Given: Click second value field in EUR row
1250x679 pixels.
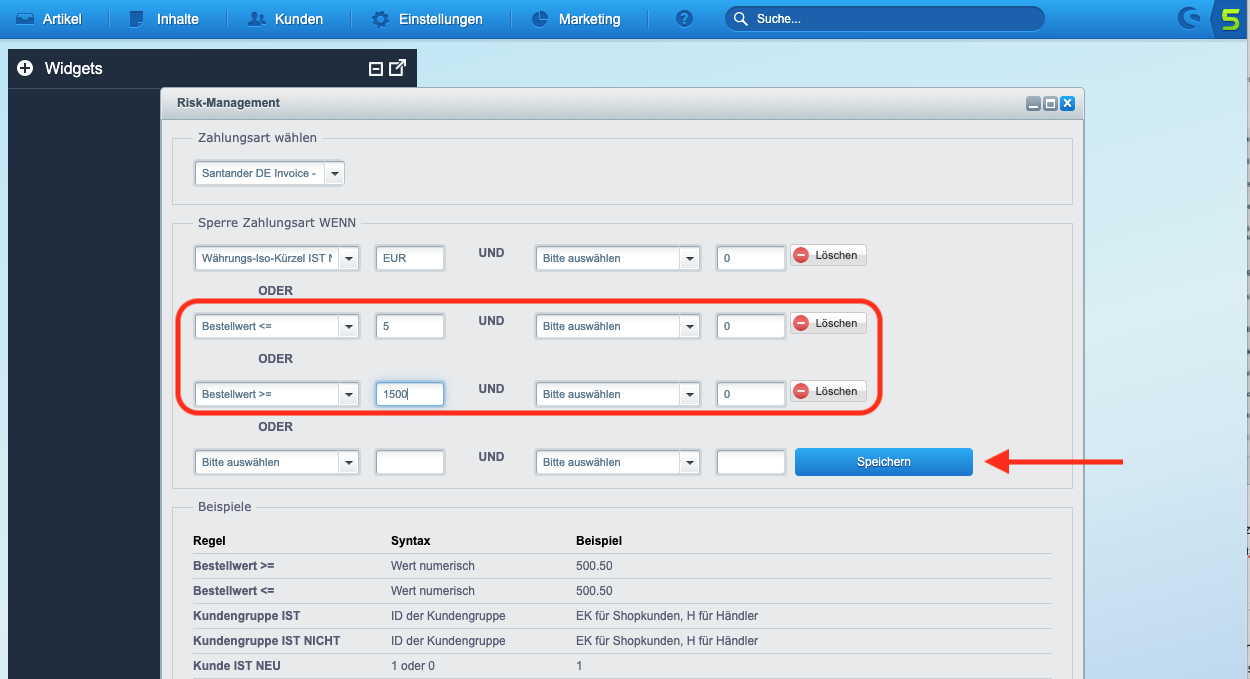Looking at the screenshot, I should click(x=751, y=258).
